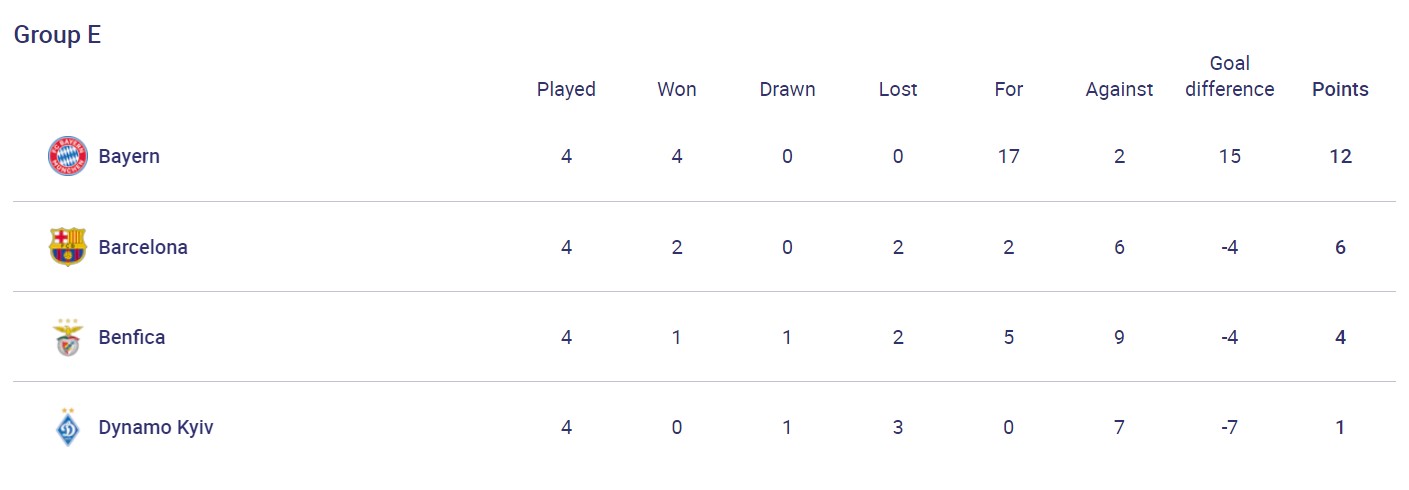Click the Group E heading
The width and height of the screenshot is (1409, 490).
(x=57, y=35)
